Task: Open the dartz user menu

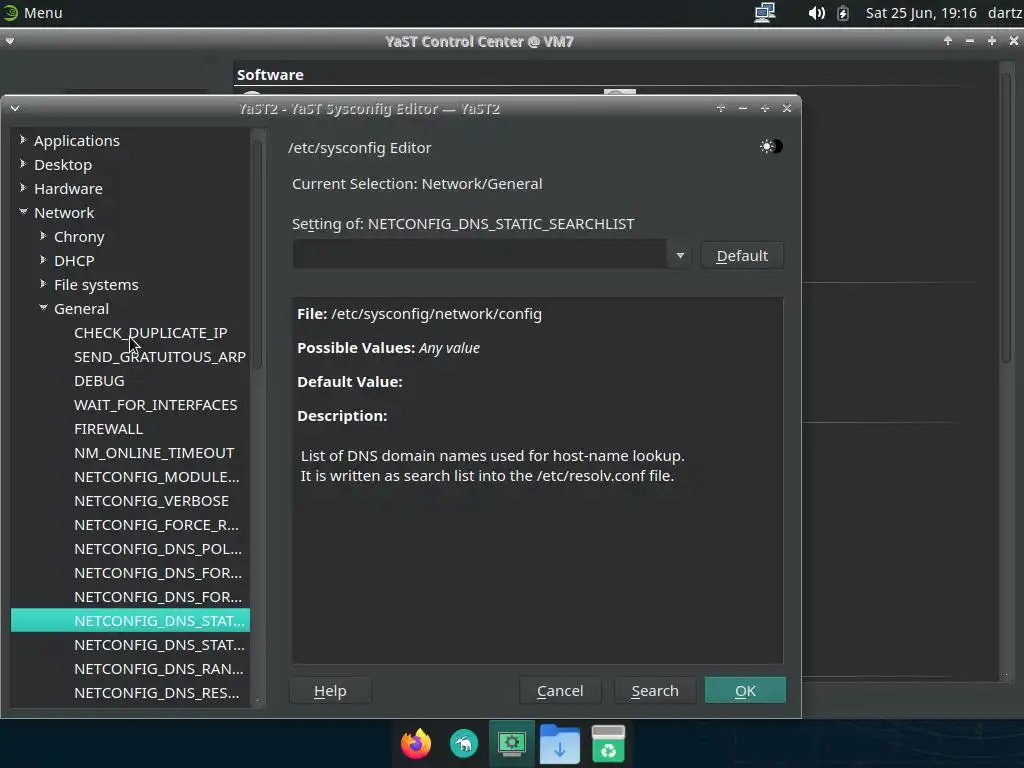Action: 1004,13
